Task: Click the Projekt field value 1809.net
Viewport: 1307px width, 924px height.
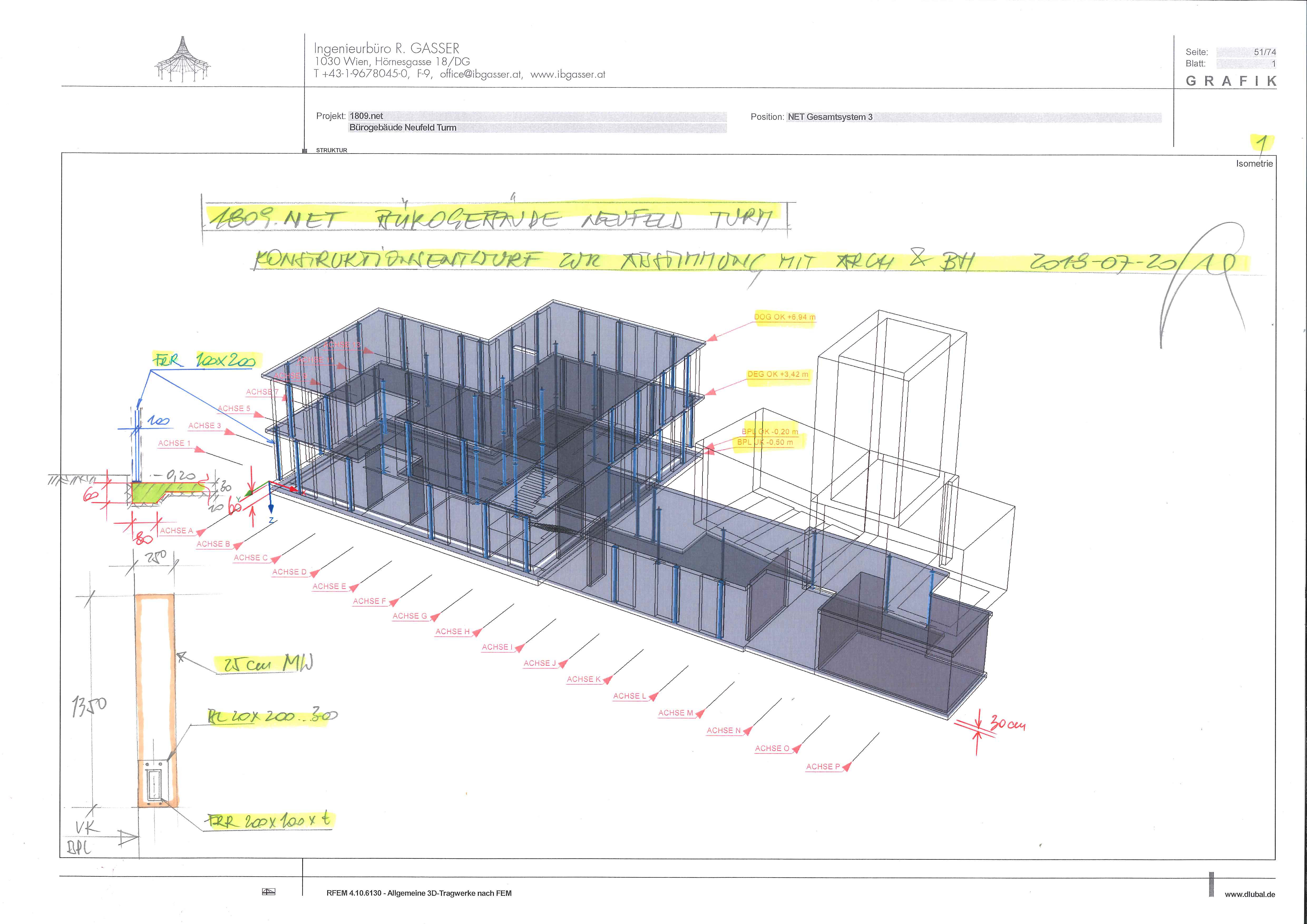Action: tap(367, 116)
